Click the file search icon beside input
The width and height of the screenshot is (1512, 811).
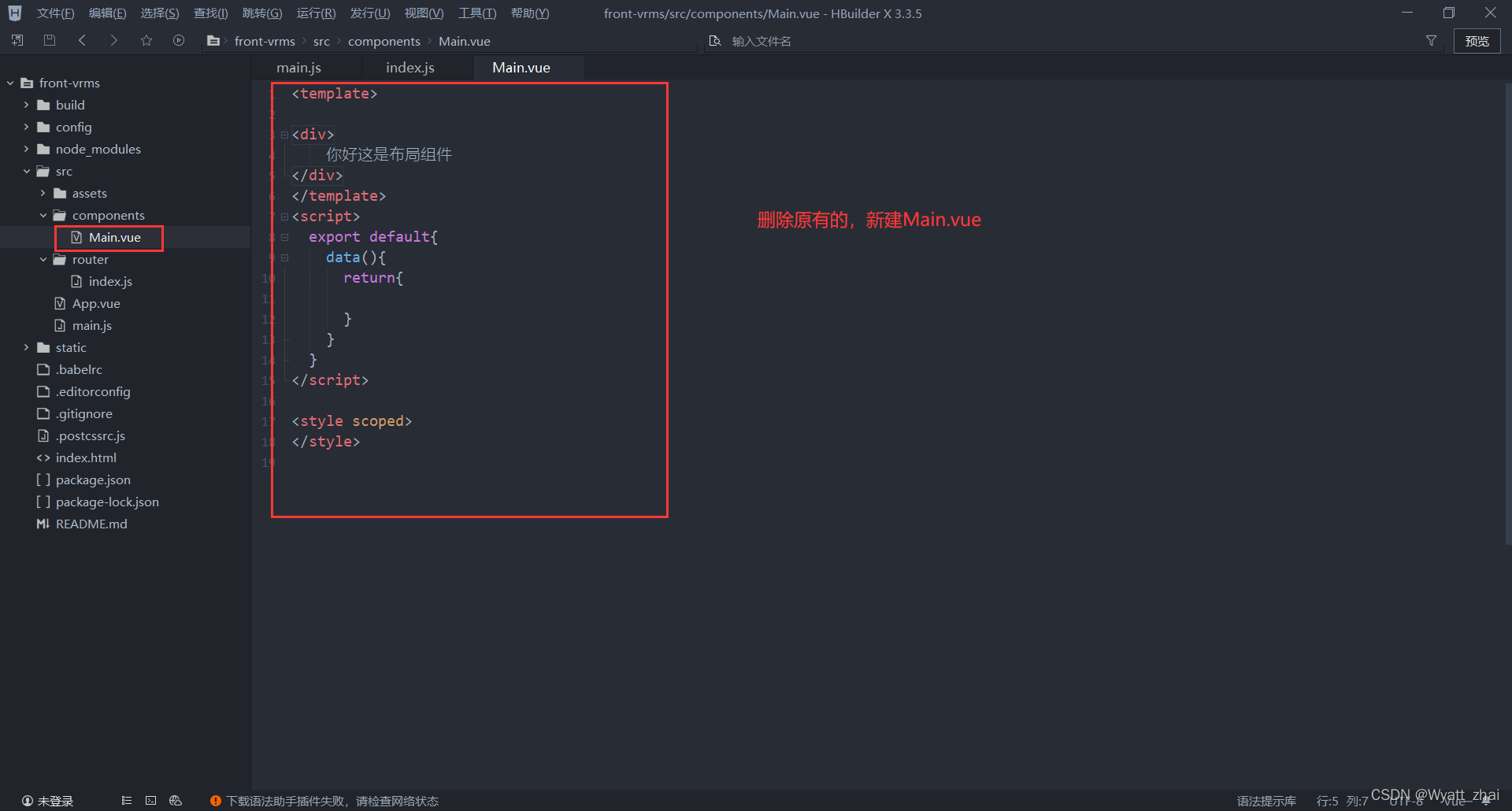(x=715, y=41)
